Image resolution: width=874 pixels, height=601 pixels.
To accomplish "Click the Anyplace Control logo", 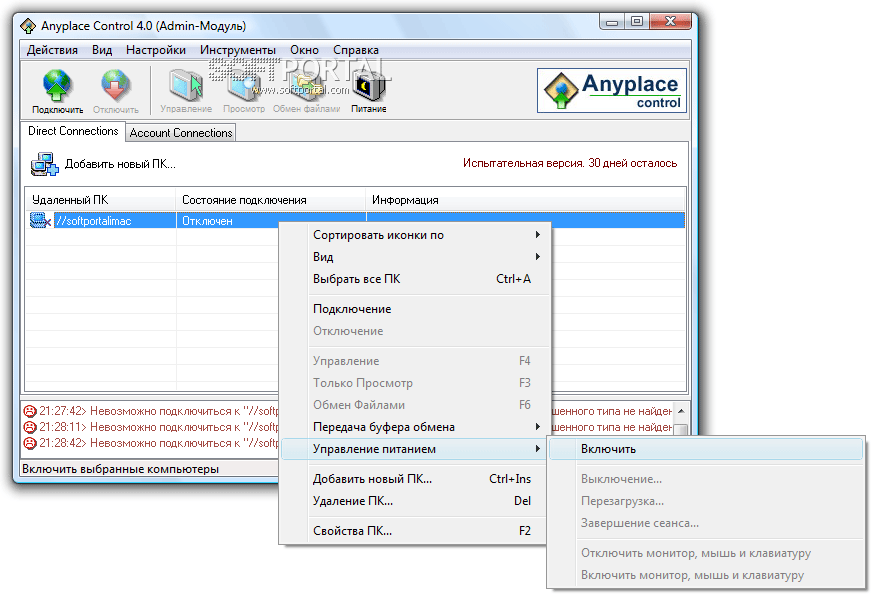I will [x=611, y=90].
